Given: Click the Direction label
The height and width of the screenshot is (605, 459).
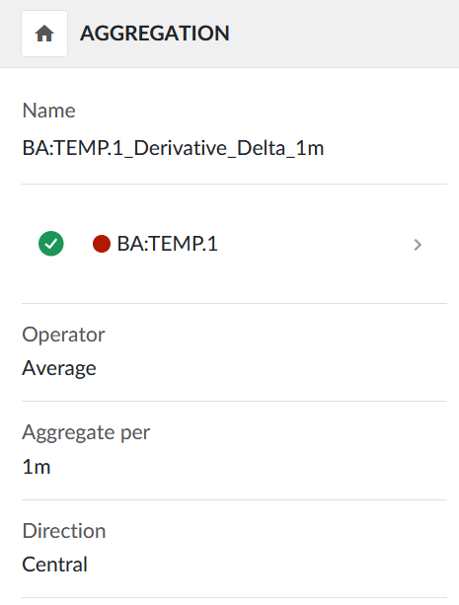Looking at the screenshot, I should tap(64, 531).
